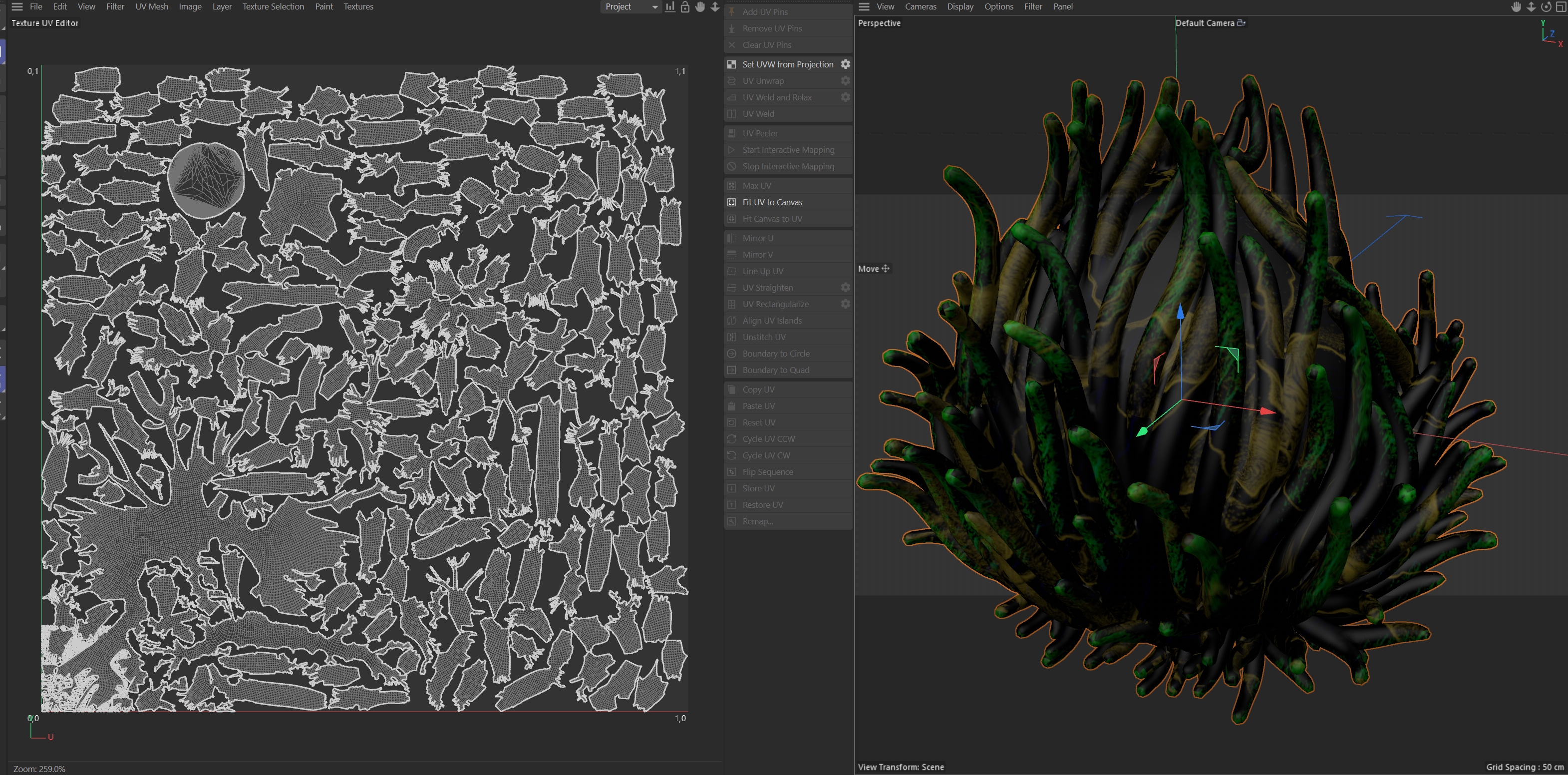Screen dimensions: 1568x775
Task: Click the UV editor zoom arrows icon
Action: click(x=715, y=6)
